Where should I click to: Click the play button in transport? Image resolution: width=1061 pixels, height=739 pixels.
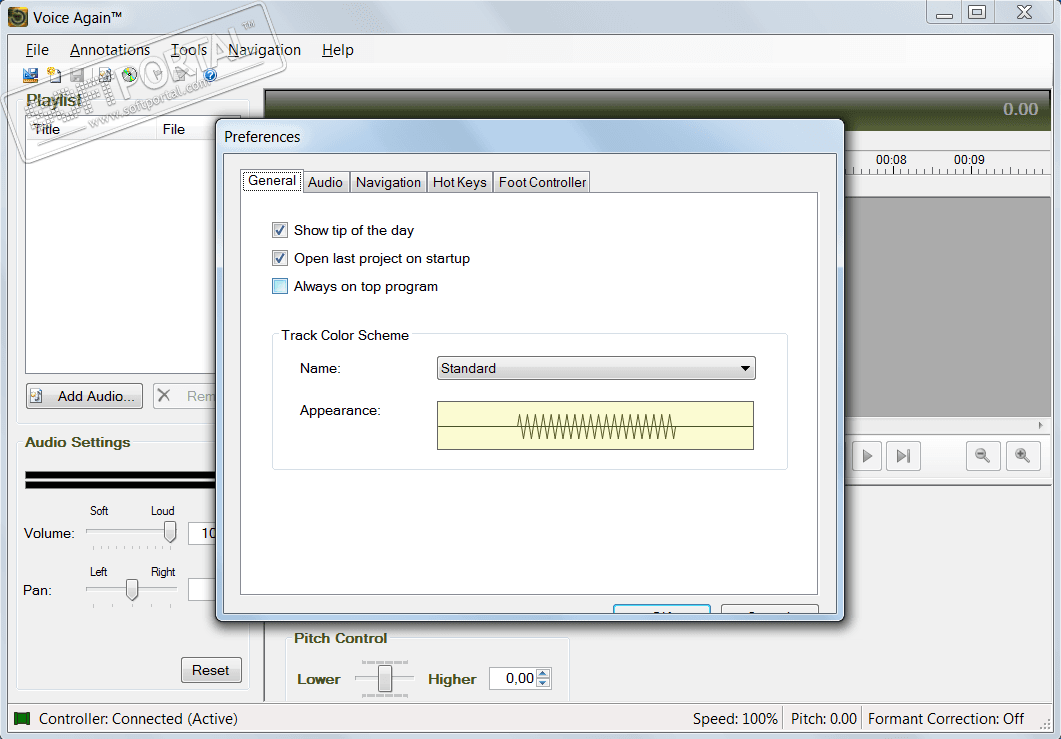[867, 455]
